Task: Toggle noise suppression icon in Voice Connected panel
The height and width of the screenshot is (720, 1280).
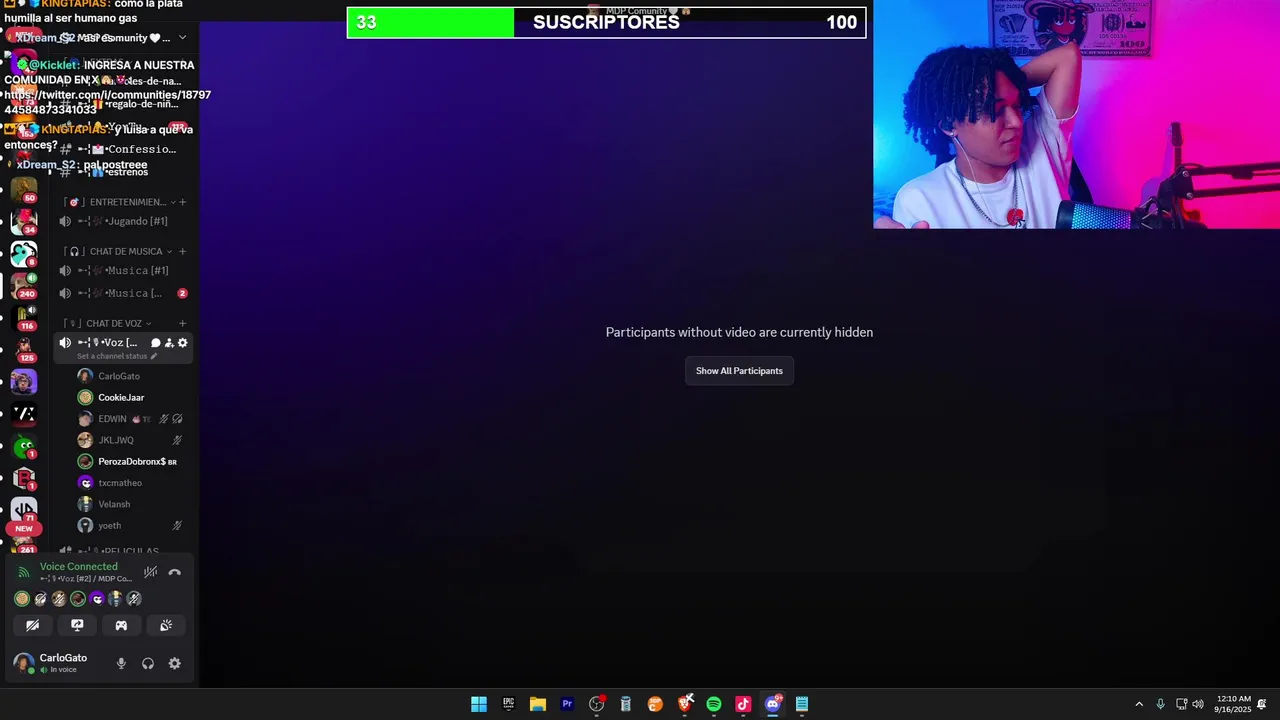Action: tap(150, 573)
